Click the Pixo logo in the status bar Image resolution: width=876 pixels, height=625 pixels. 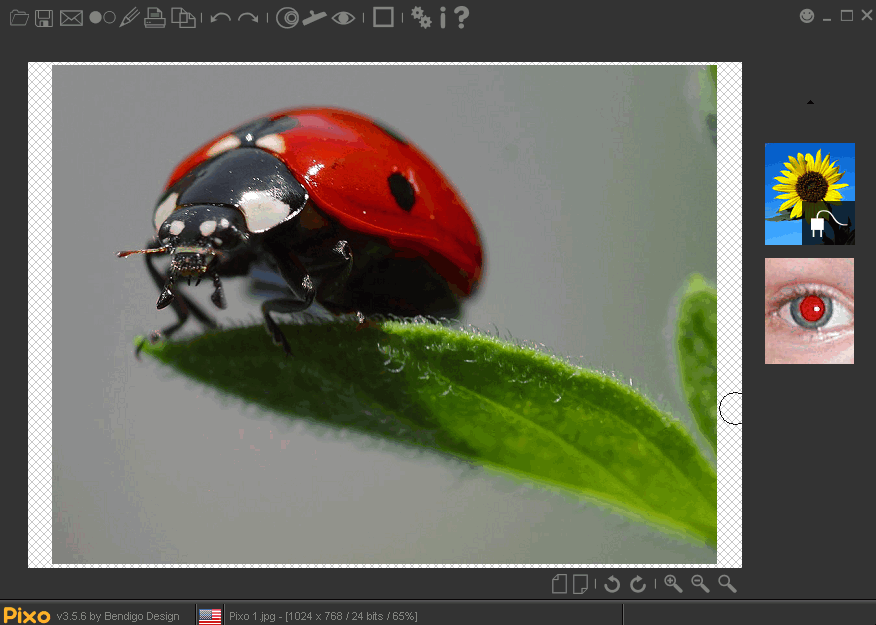pos(26,616)
